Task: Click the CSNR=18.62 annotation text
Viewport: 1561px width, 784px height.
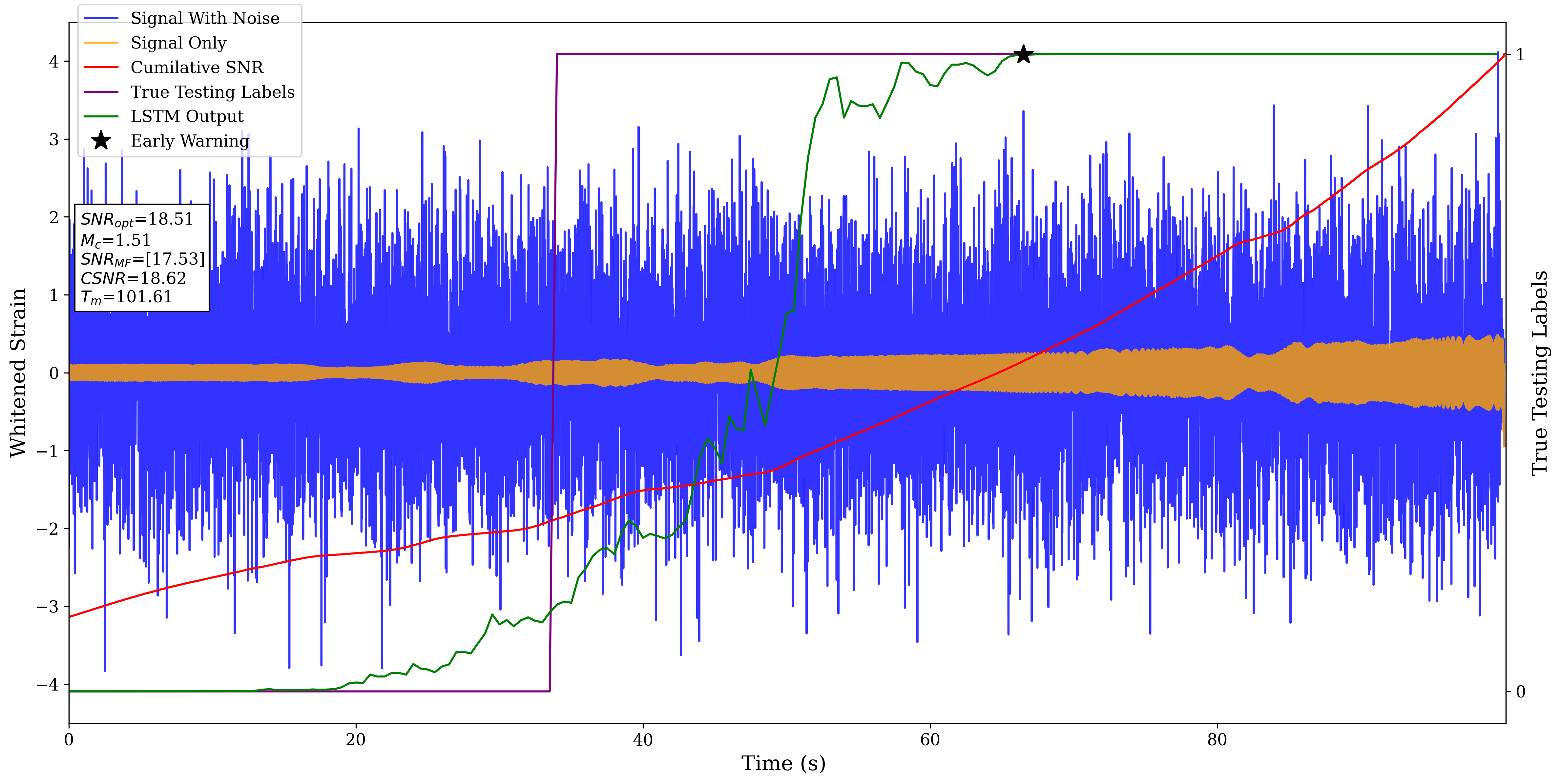Action: coord(133,278)
